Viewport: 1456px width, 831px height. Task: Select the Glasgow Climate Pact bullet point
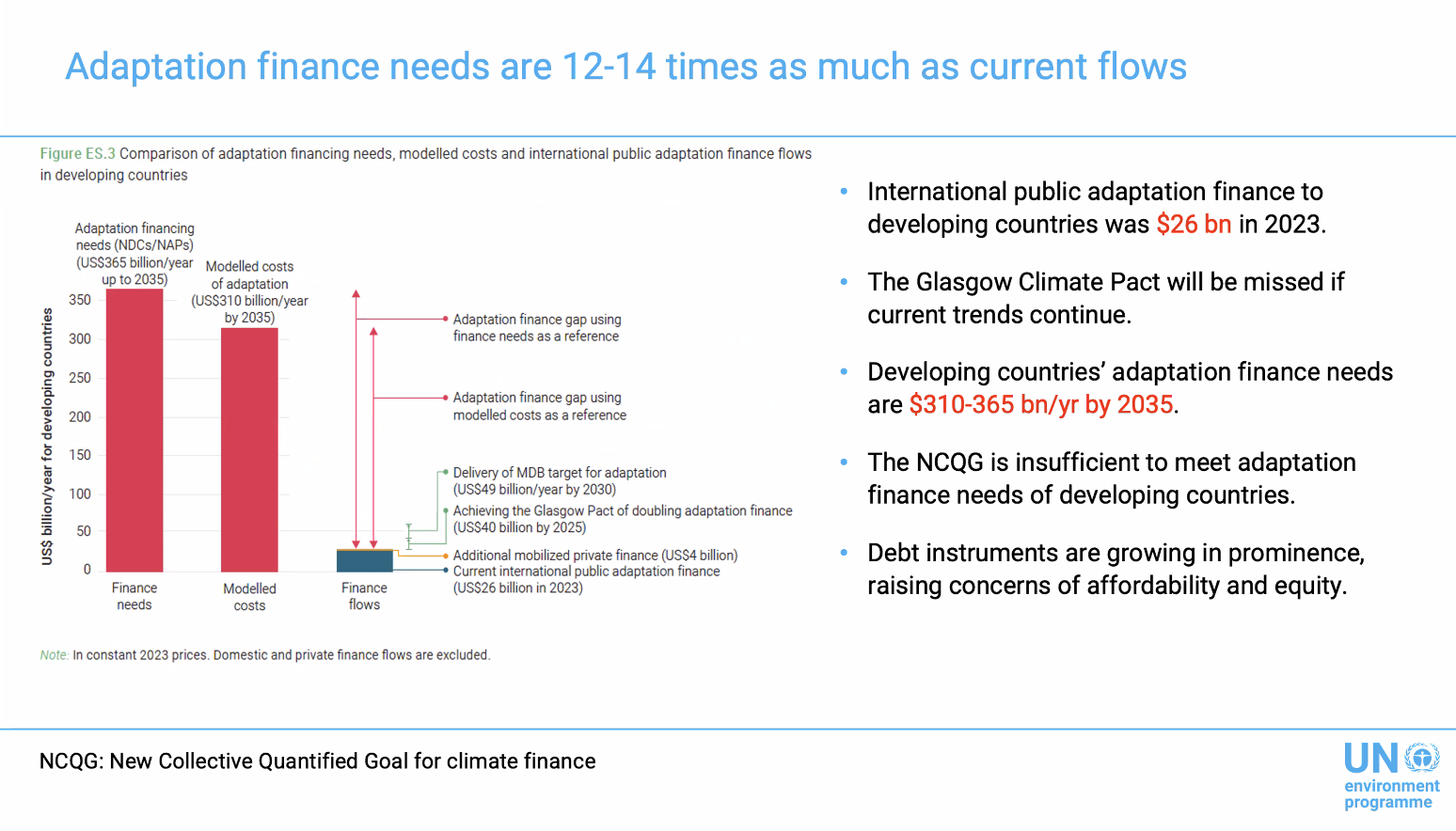(1105, 298)
